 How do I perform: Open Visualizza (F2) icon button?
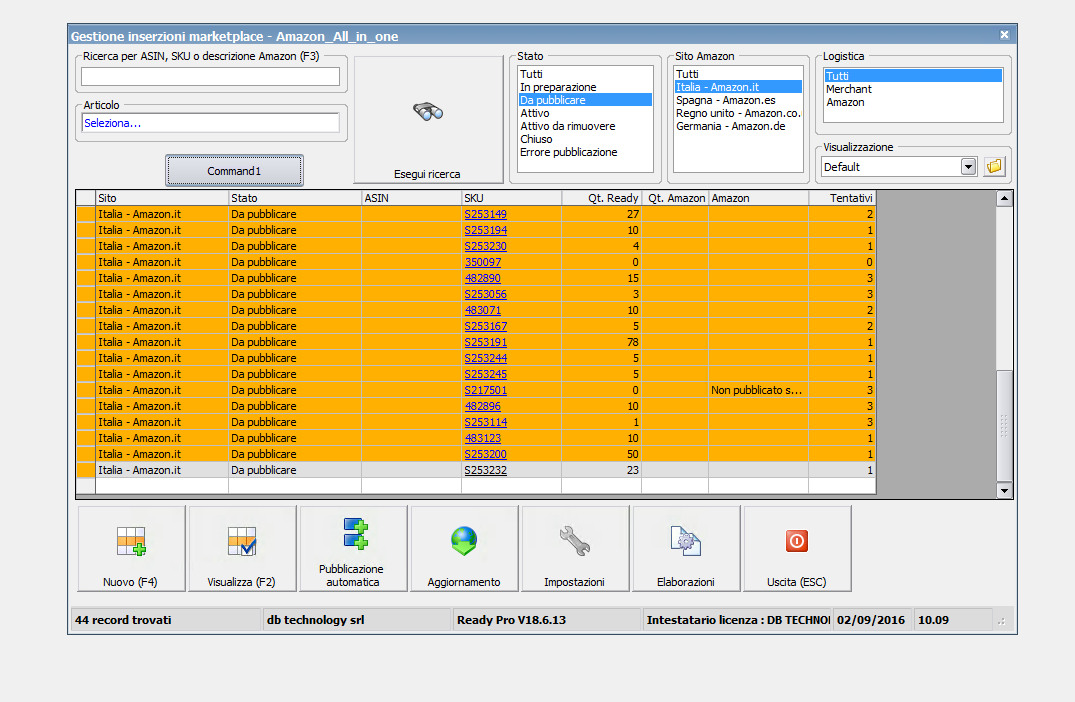[242, 547]
